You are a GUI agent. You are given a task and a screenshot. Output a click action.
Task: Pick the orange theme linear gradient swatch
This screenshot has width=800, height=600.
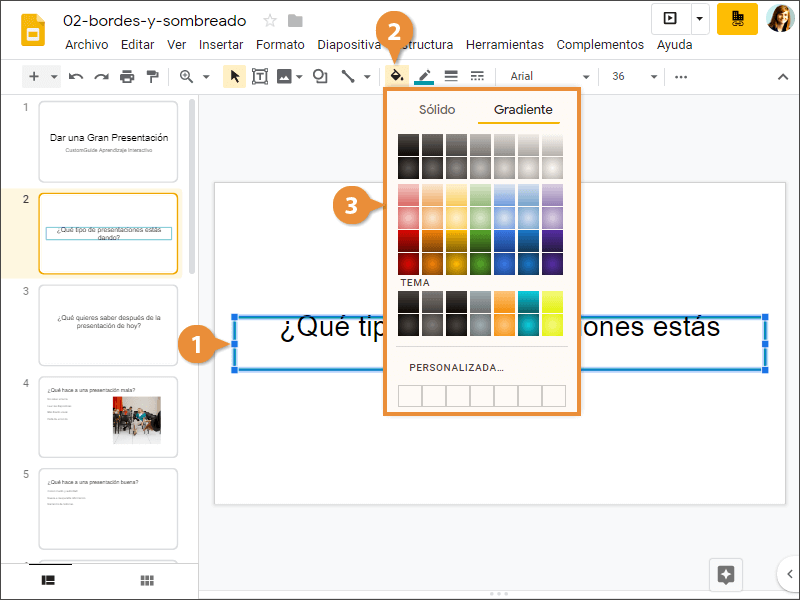[505, 302]
